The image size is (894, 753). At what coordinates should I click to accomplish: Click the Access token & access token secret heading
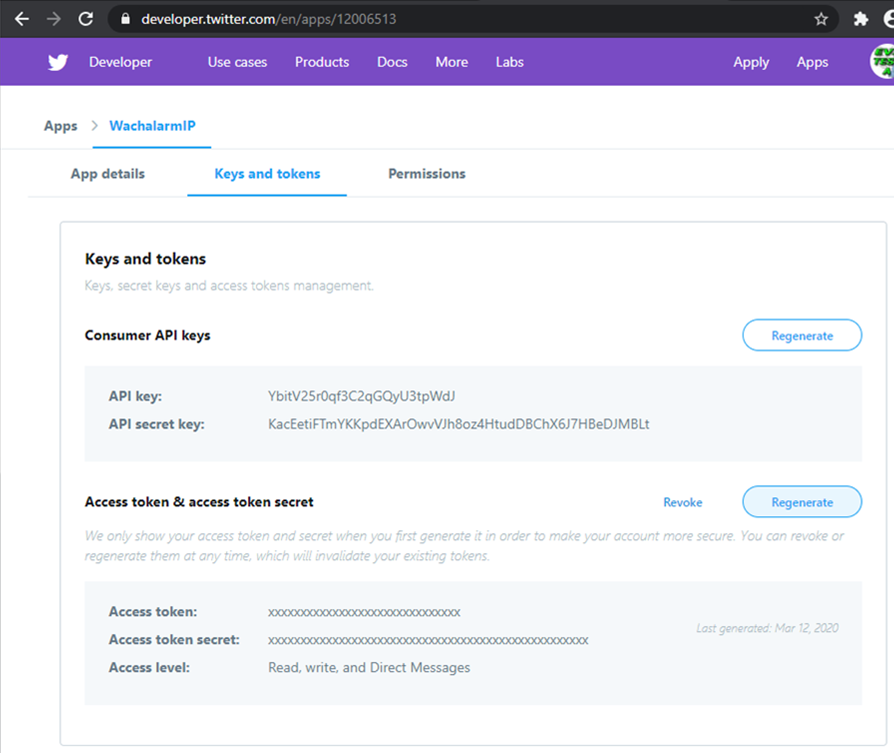[x=199, y=502]
